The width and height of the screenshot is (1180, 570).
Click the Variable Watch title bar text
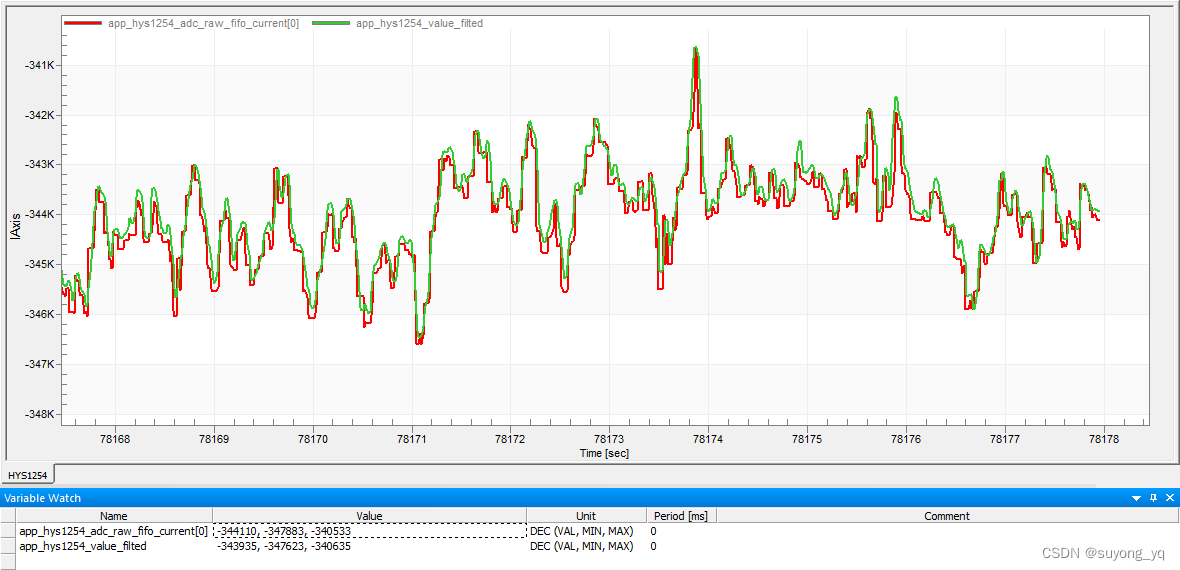43,498
